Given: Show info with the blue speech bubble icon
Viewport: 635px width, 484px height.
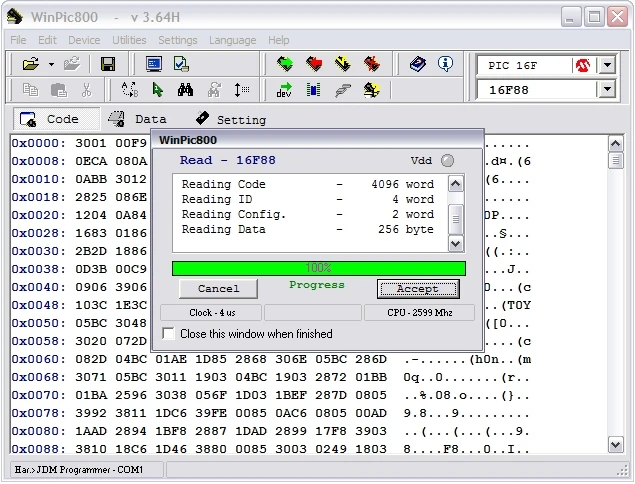Looking at the screenshot, I should pyautogui.click(x=445, y=64).
